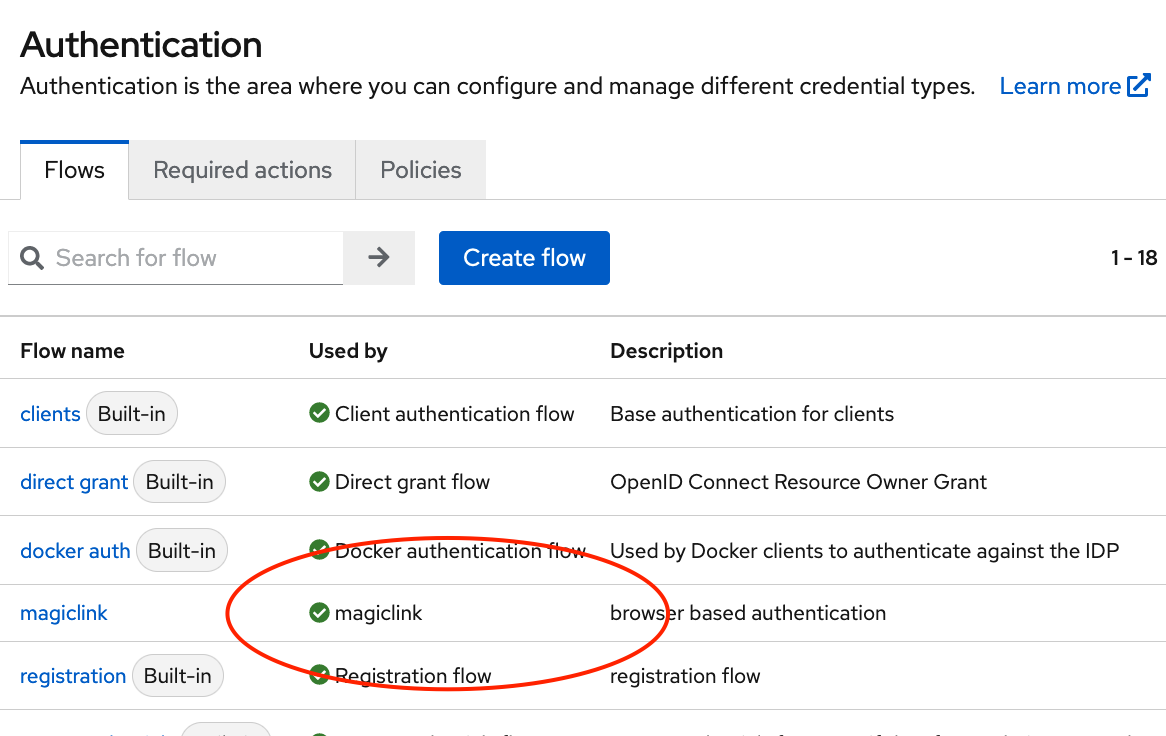The height and width of the screenshot is (736, 1166).
Task: Click the green check next to magiclink usage
Action: pyautogui.click(x=319, y=613)
